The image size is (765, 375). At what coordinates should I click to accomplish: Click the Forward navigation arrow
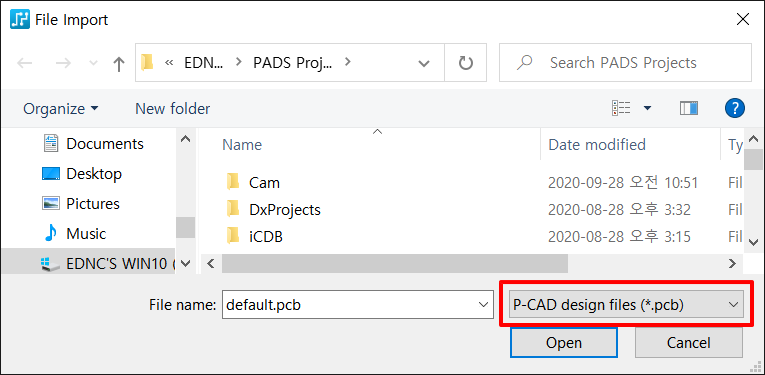point(63,63)
